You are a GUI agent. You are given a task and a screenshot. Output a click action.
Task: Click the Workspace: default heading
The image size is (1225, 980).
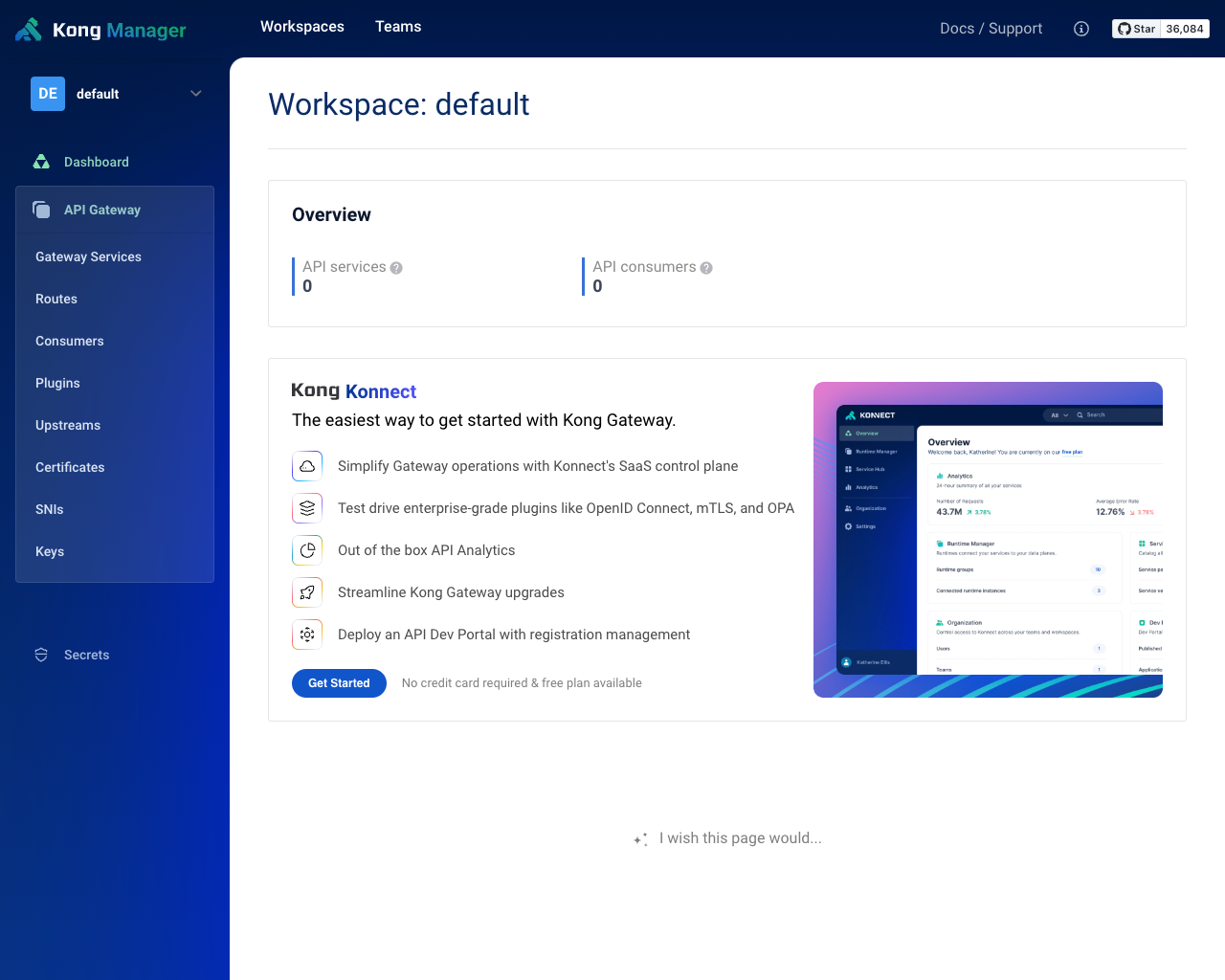(399, 104)
